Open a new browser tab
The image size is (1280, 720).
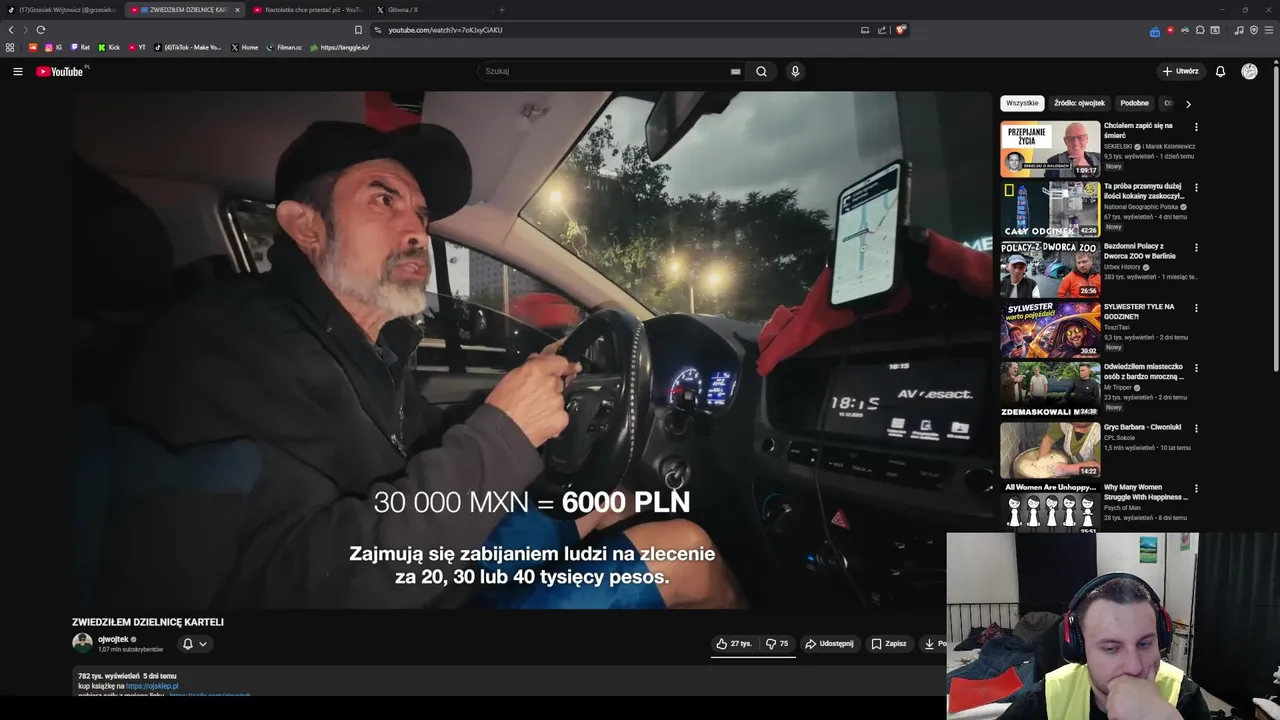tap(501, 10)
